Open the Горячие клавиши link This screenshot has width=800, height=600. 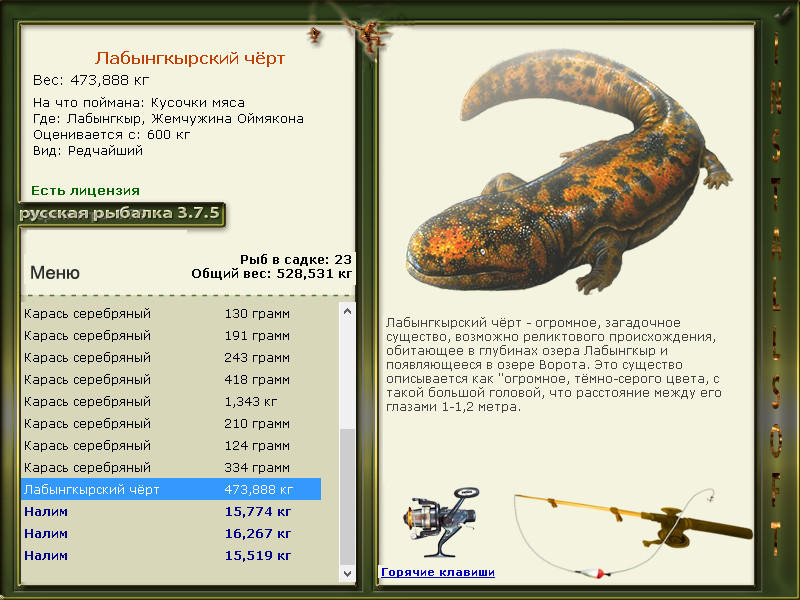[438, 572]
